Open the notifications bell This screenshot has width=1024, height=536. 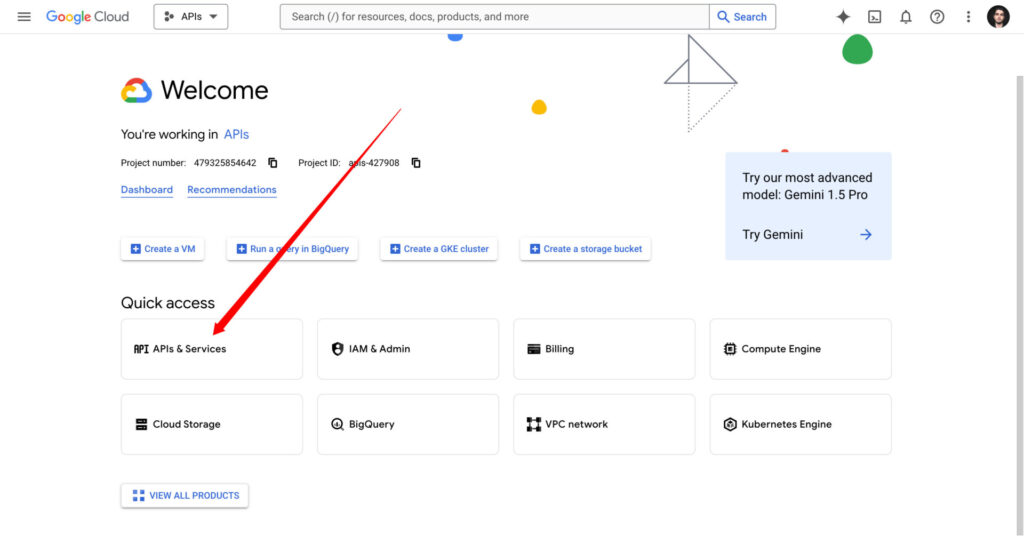(x=906, y=17)
